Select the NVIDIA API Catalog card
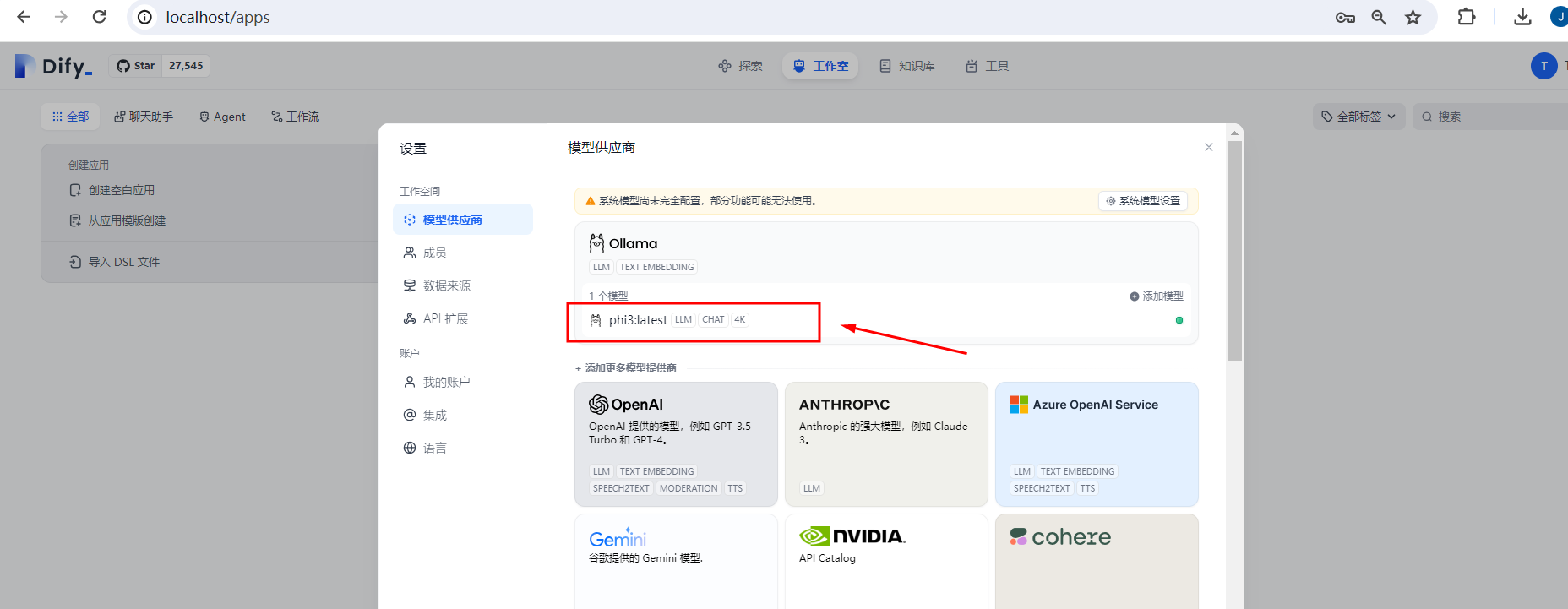Viewport: 1568px width, 609px height. tap(886, 562)
